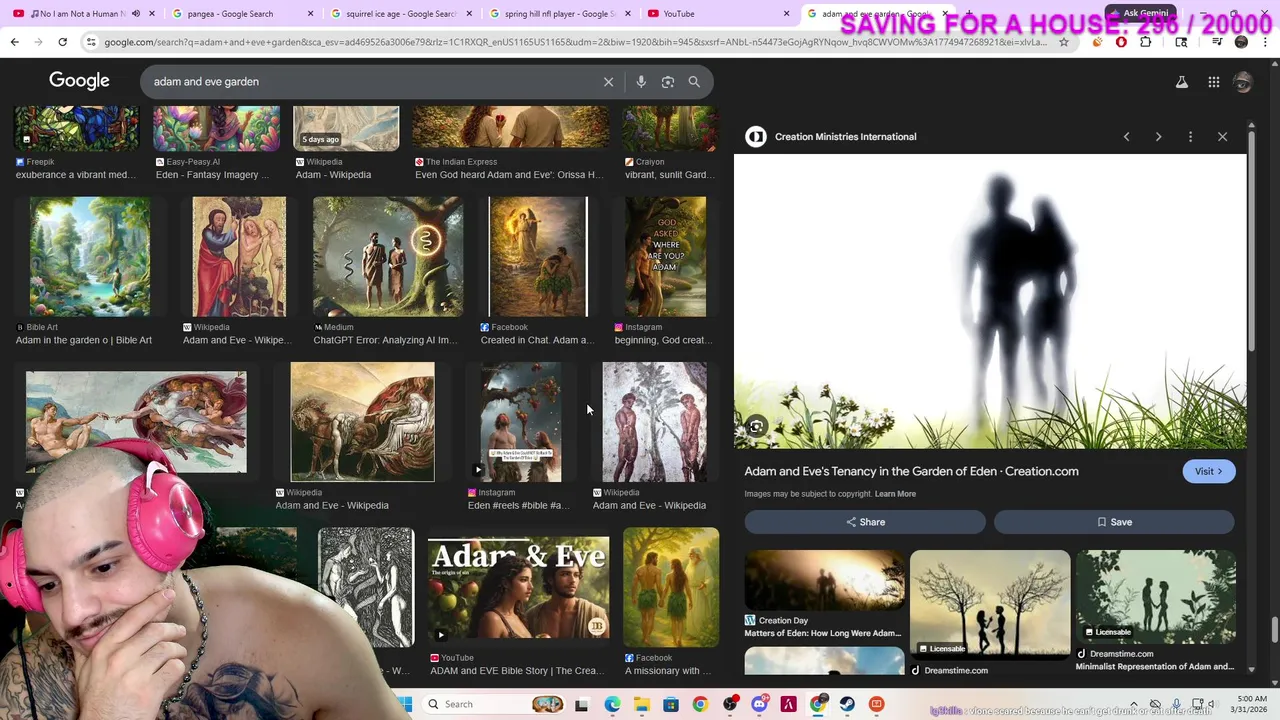The height and width of the screenshot is (720, 1280).
Task: Open Medium ChatGPT Error image thumbnail
Action: tap(388, 257)
